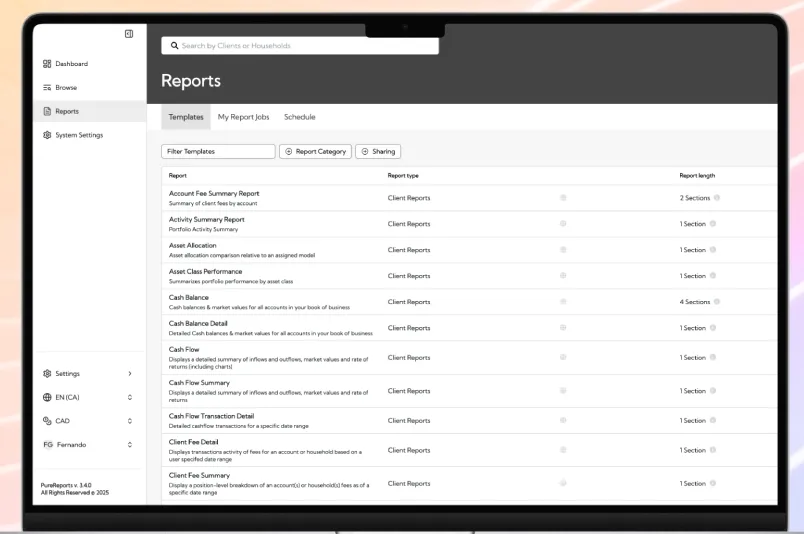This screenshot has width=804, height=534.
Task: Expand the Settings submenu chevron
Action: tap(130, 373)
